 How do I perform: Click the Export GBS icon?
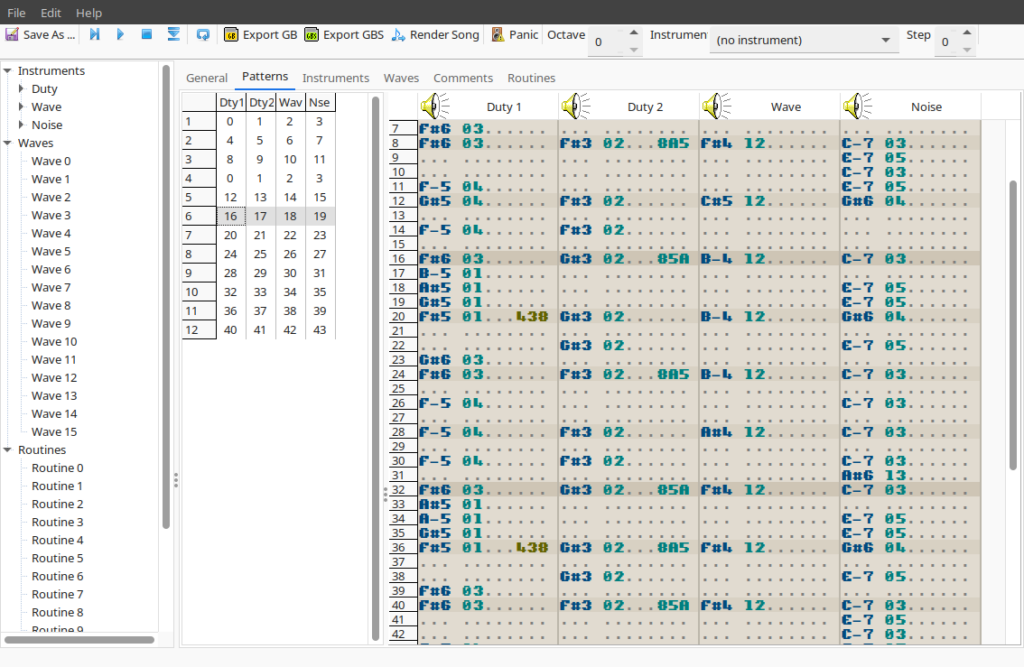point(311,35)
